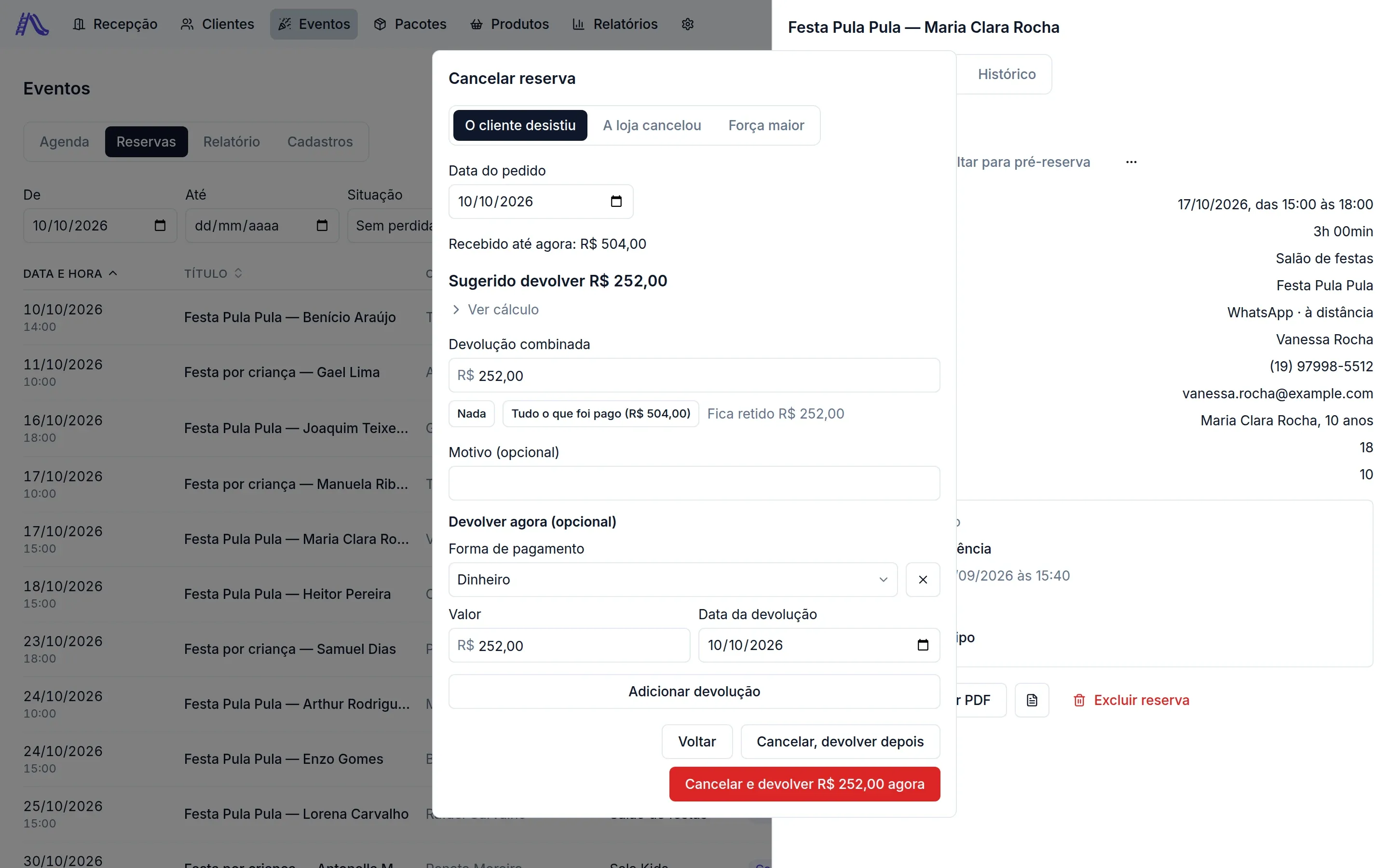Image resolution: width=1389 pixels, height=868 pixels.
Task: Open Produtos navigation item
Action: [x=510, y=24]
